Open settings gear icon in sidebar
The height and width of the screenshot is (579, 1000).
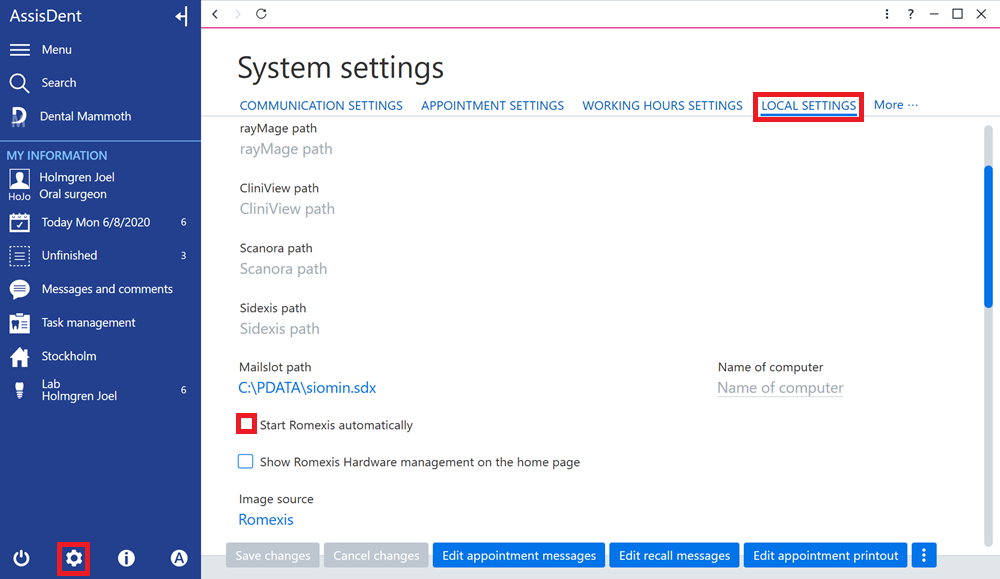[x=74, y=559]
